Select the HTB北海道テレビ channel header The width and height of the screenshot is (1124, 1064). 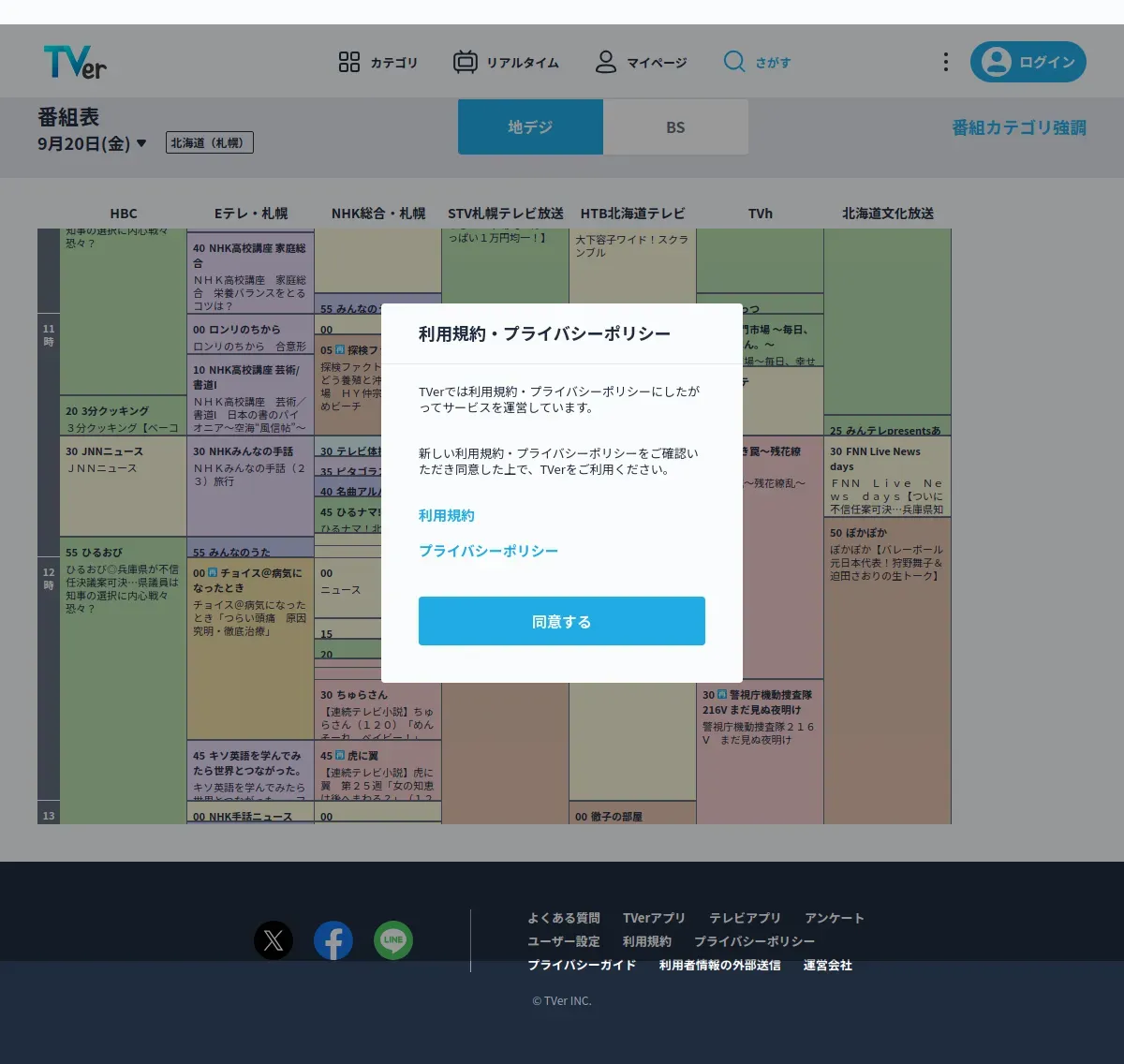point(633,214)
